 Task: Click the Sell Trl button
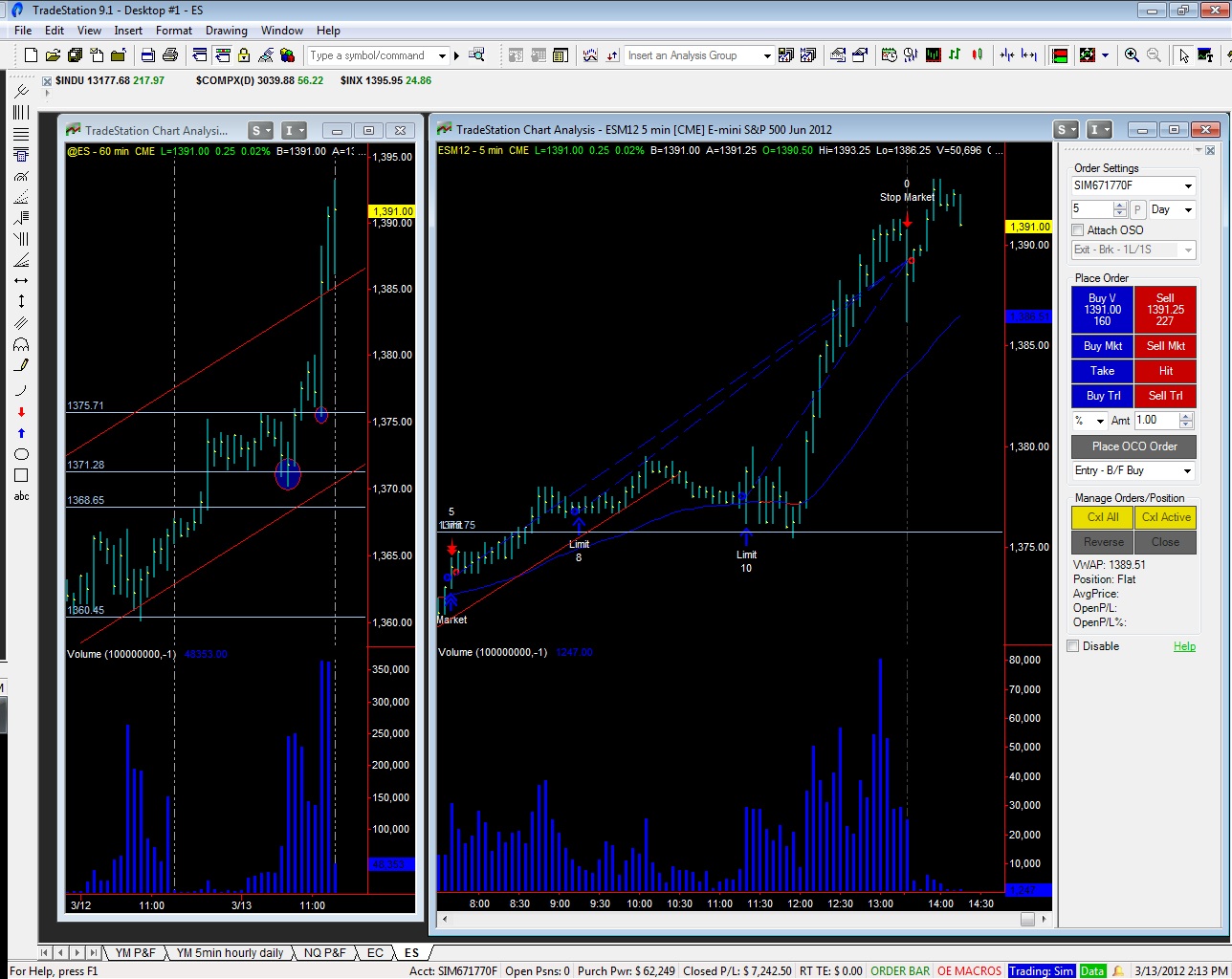(x=1166, y=396)
